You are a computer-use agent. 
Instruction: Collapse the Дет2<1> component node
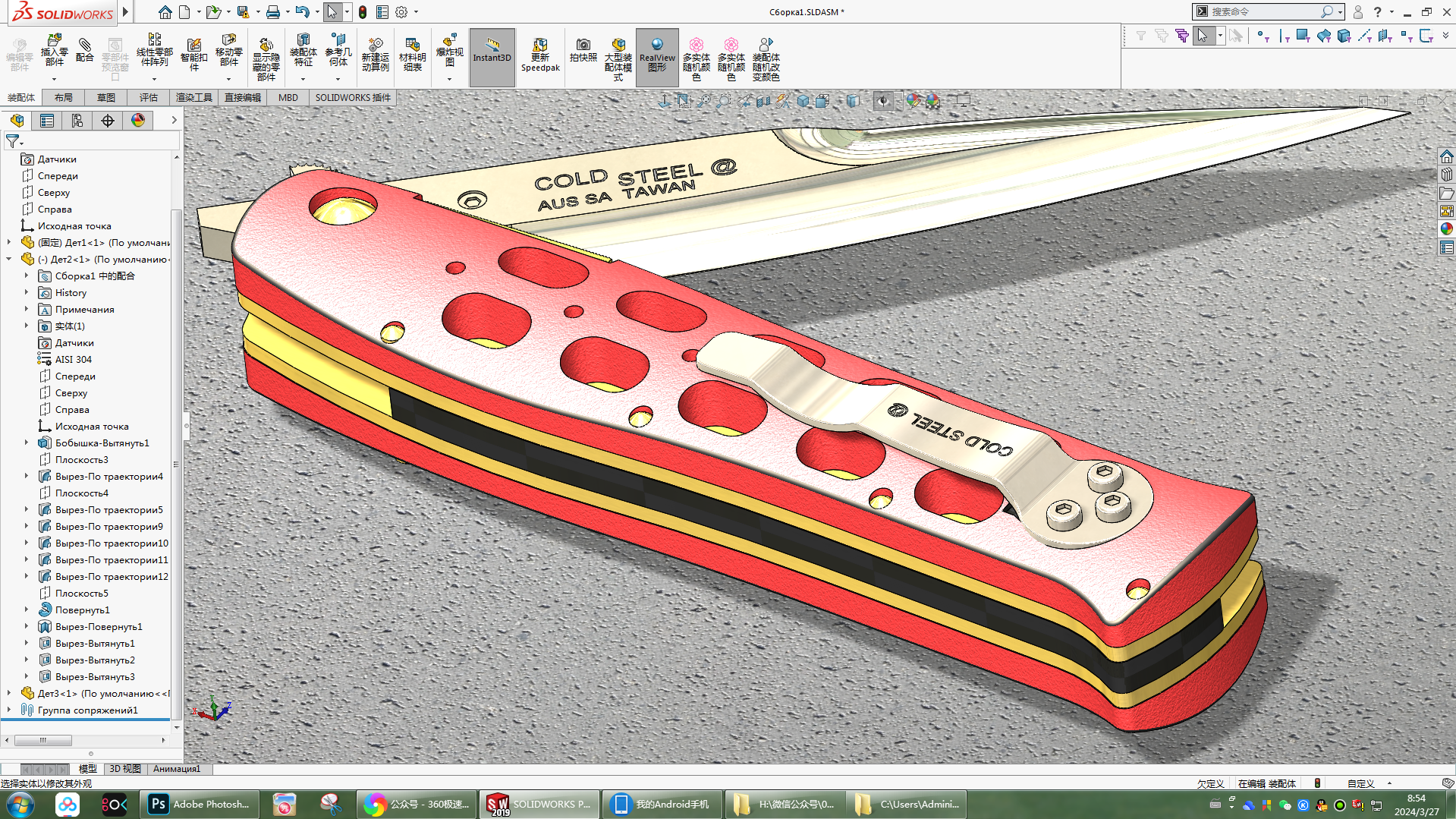9,260
